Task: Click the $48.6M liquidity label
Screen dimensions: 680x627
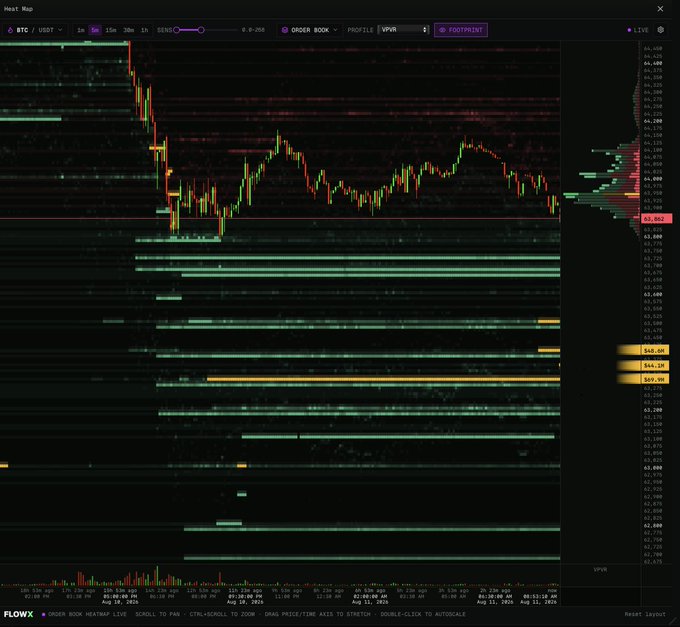Action: pyautogui.click(x=655, y=350)
